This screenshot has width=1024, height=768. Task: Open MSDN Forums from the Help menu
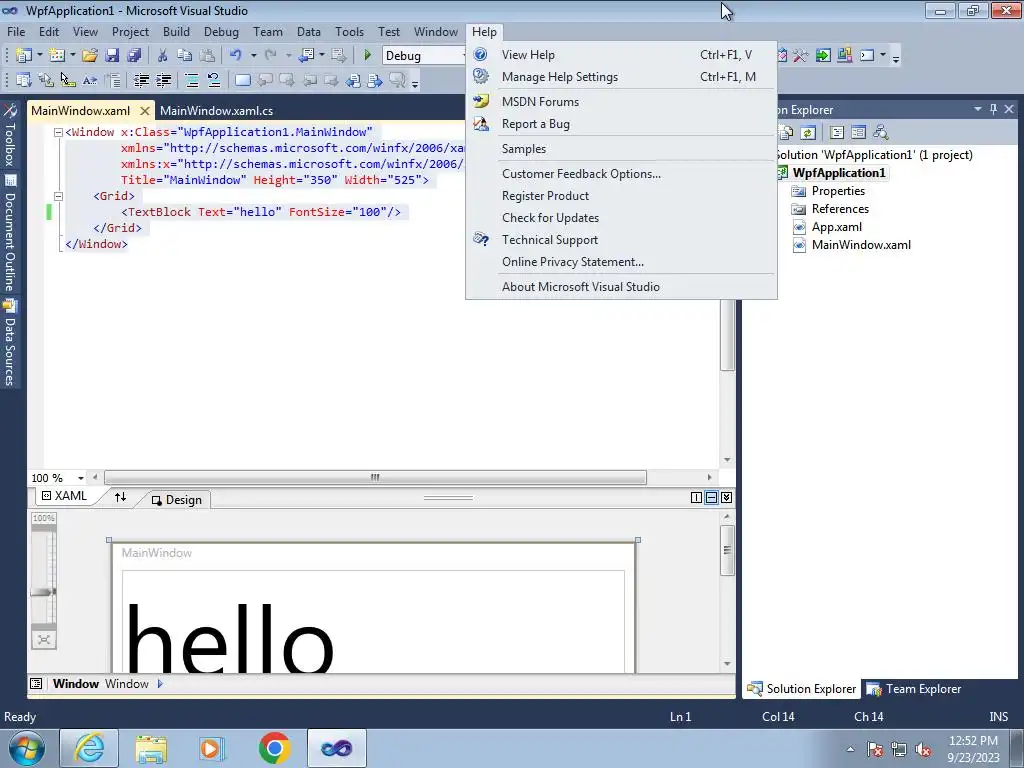621,102
